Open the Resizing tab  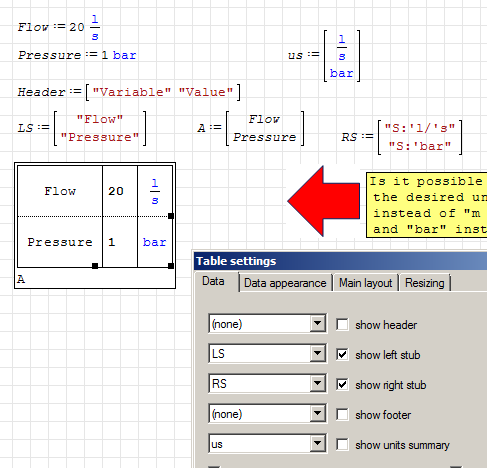[x=424, y=283]
